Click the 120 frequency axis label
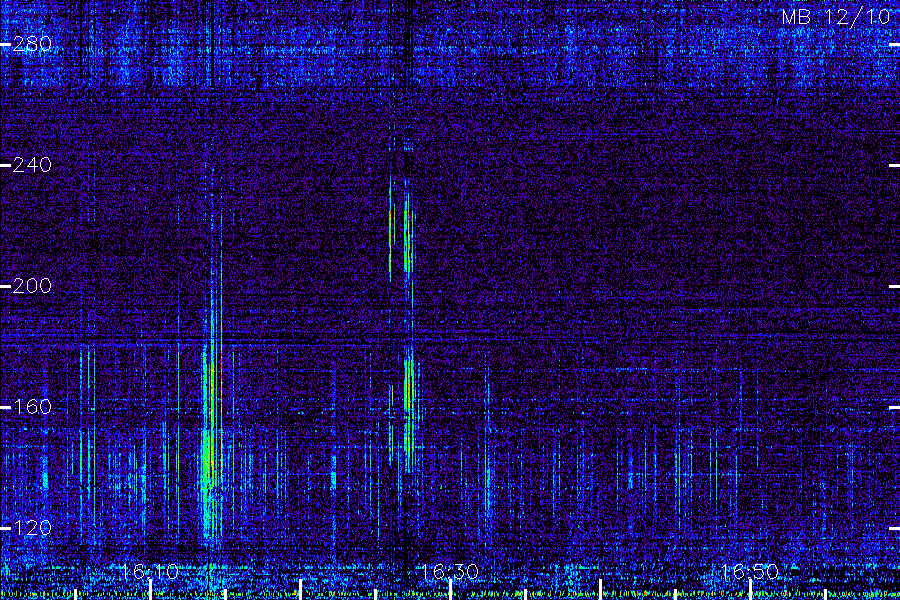900x600 pixels. pyautogui.click(x=32, y=528)
